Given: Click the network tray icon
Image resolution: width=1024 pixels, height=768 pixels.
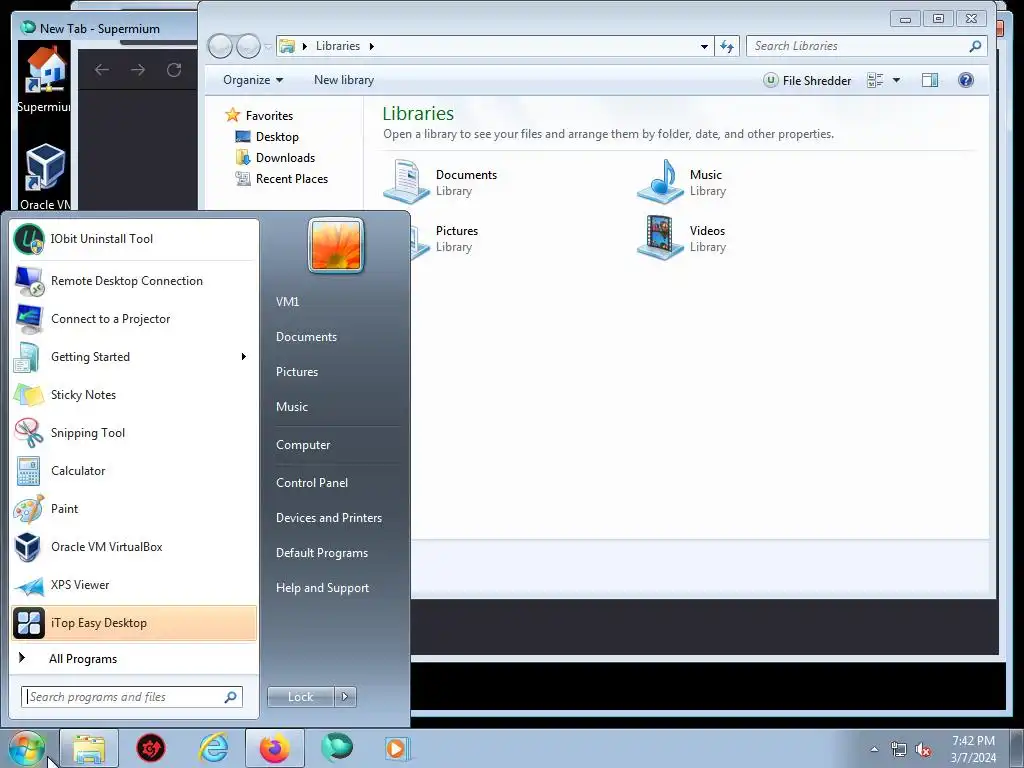Looking at the screenshot, I should click(x=899, y=750).
